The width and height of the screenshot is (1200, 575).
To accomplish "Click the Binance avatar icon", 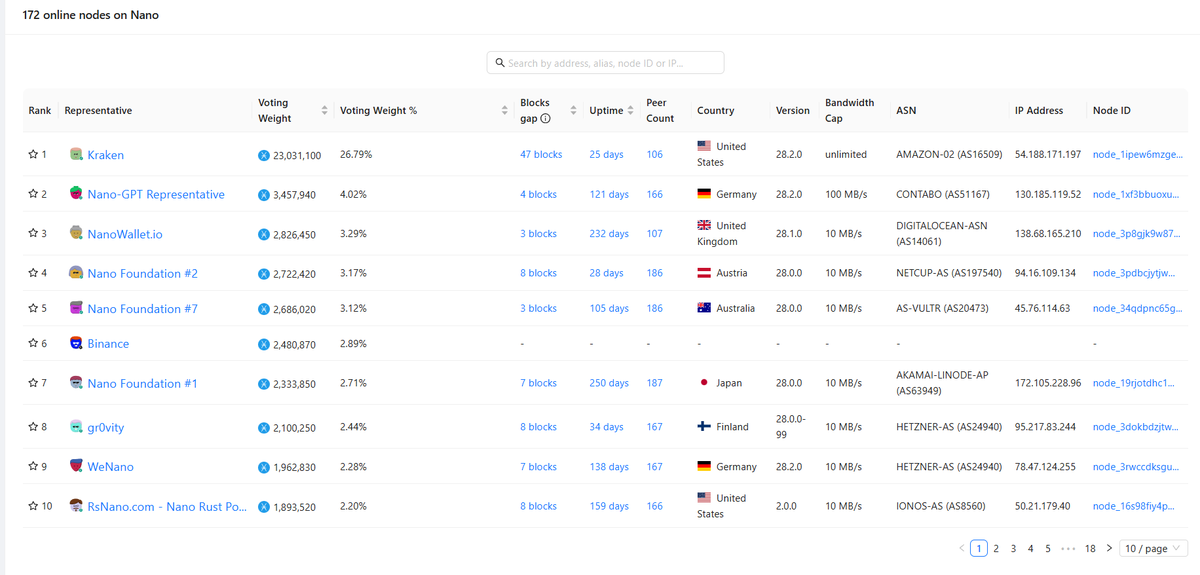I will [x=76, y=343].
